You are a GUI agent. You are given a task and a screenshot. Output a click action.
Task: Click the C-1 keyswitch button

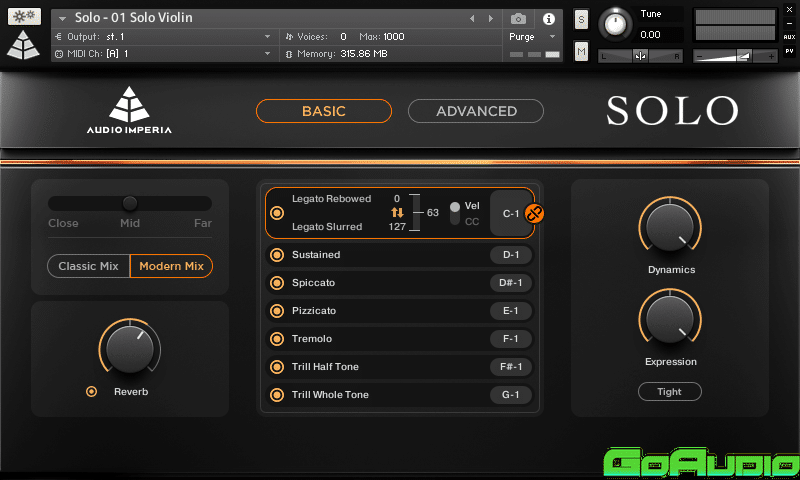pos(511,213)
